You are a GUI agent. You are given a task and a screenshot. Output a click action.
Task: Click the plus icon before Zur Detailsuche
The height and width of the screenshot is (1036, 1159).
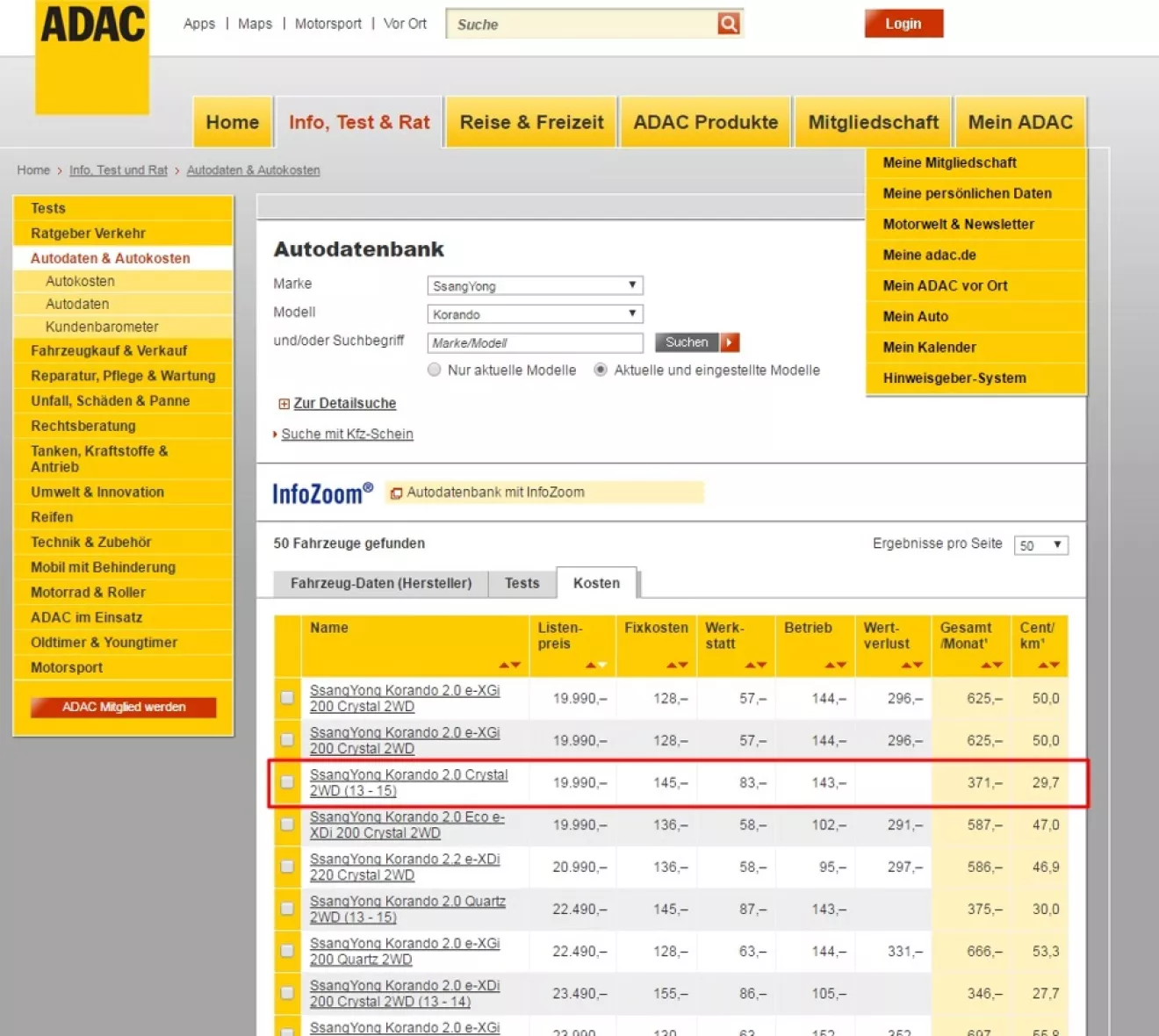click(x=284, y=404)
